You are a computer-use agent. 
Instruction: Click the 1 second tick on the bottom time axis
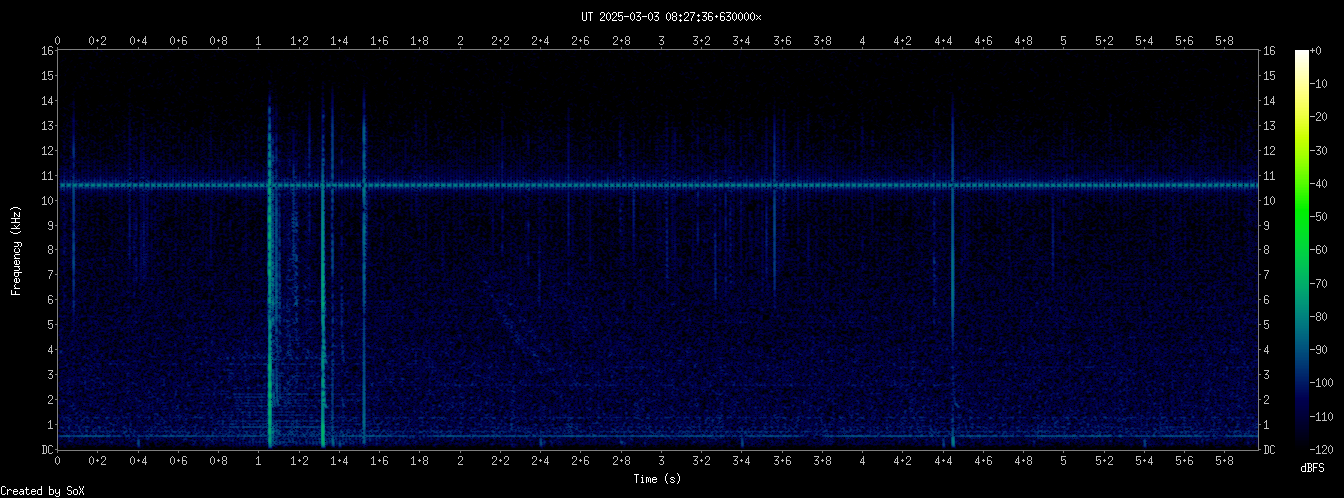click(259, 461)
